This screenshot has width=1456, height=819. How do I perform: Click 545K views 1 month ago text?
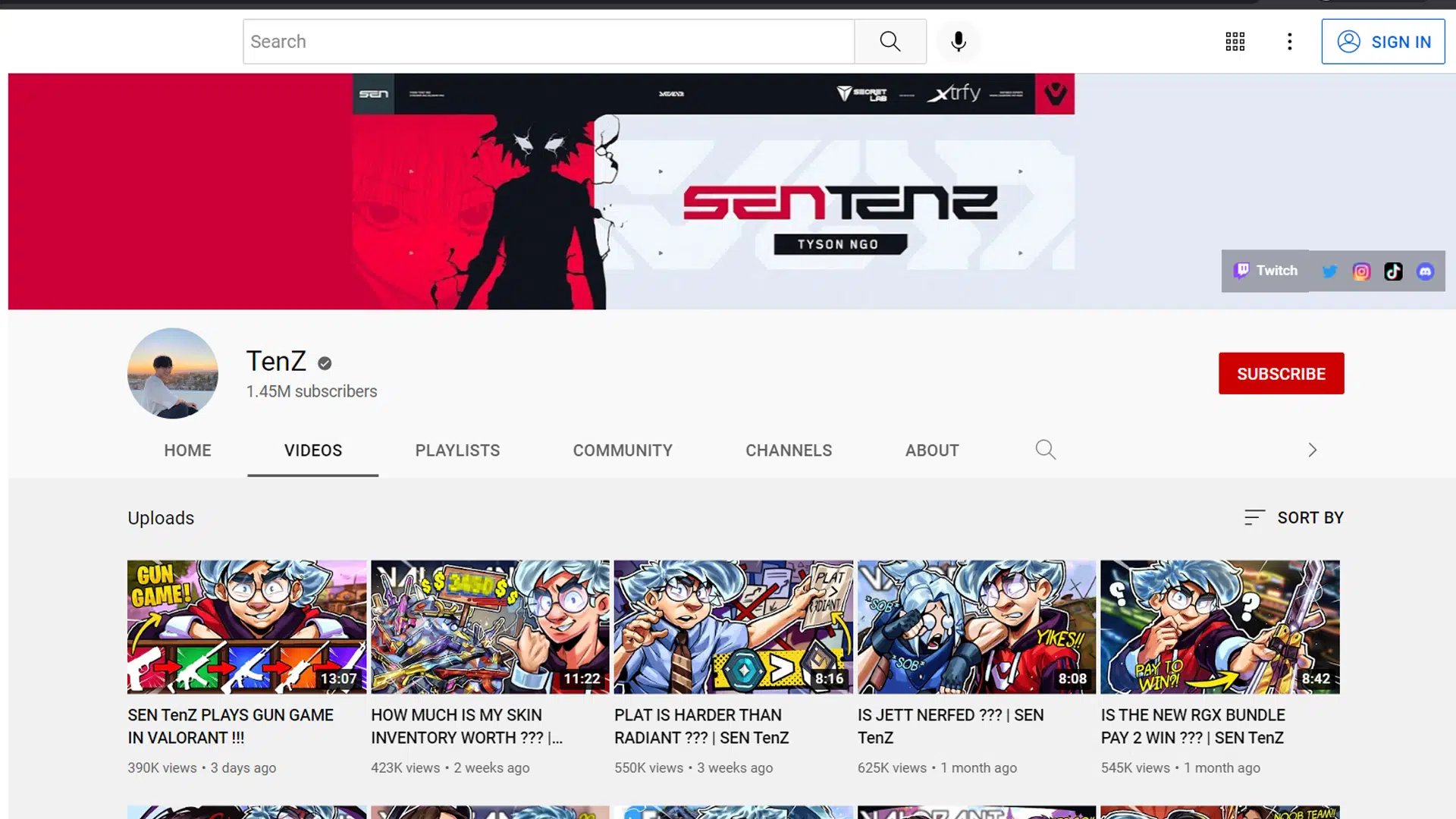point(1181,768)
